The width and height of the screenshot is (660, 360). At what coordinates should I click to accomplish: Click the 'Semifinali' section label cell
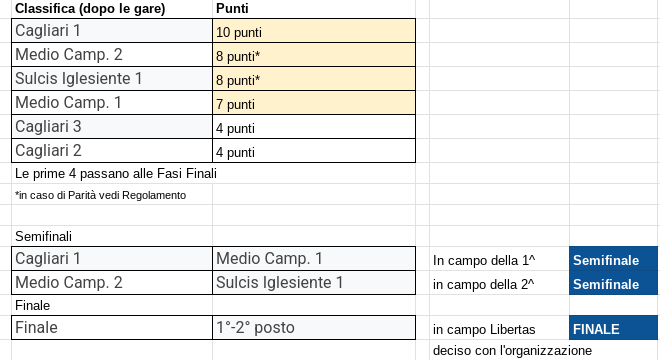pos(112,236)
